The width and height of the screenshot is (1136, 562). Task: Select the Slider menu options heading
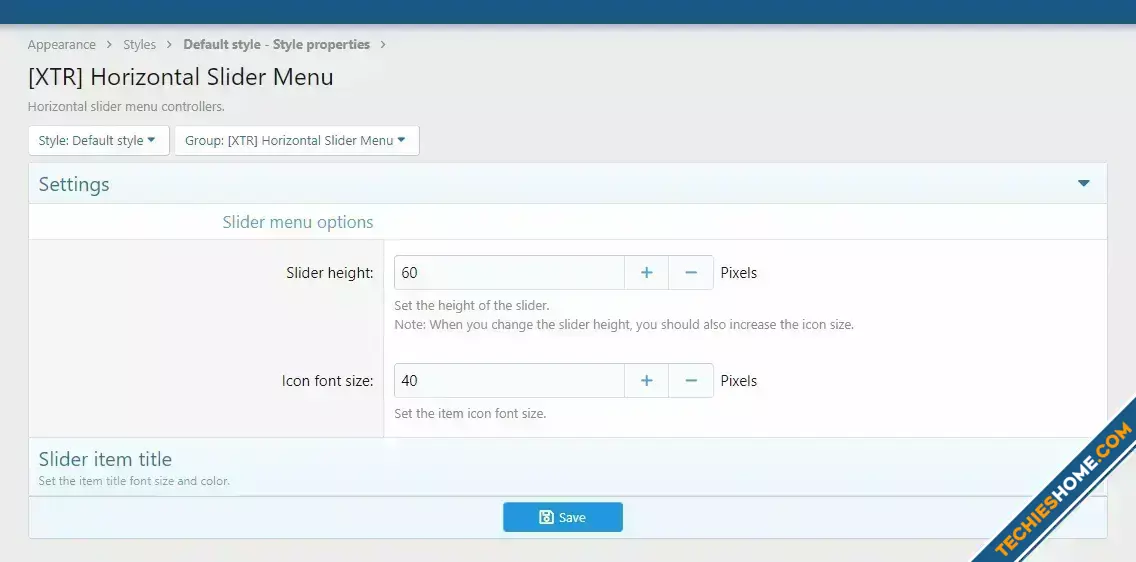pyautogui.click(x=297, y=222)
